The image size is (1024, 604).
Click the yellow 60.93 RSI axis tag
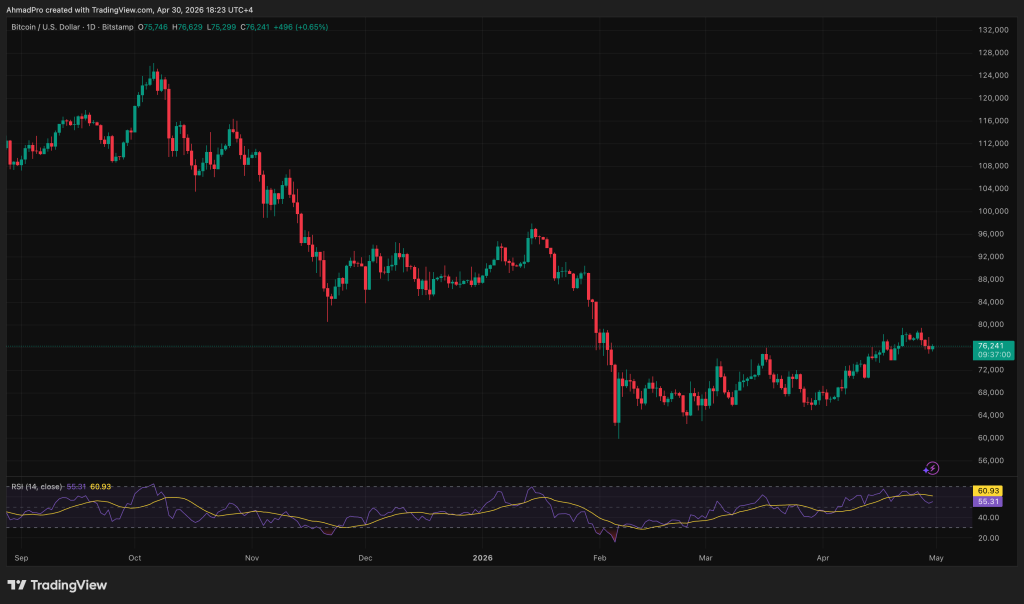pyautogui.click(x=988, y=491)
